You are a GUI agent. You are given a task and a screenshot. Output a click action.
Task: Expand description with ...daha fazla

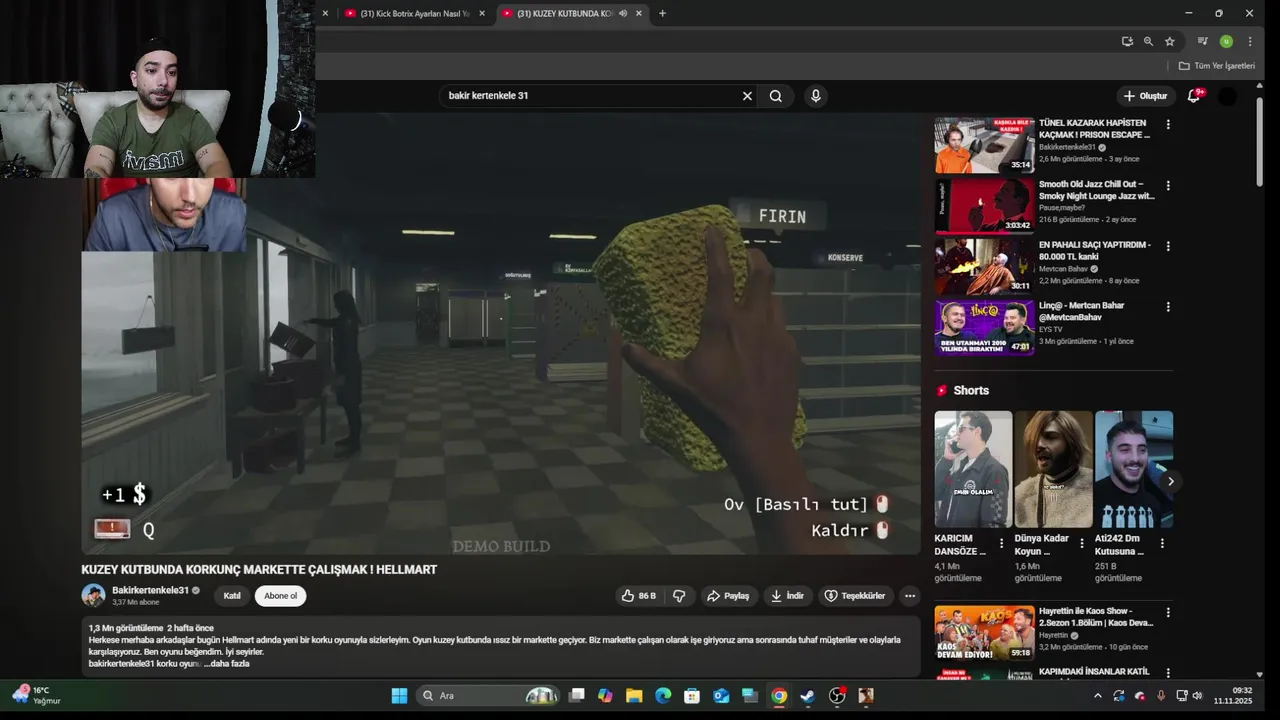(227, 663)
